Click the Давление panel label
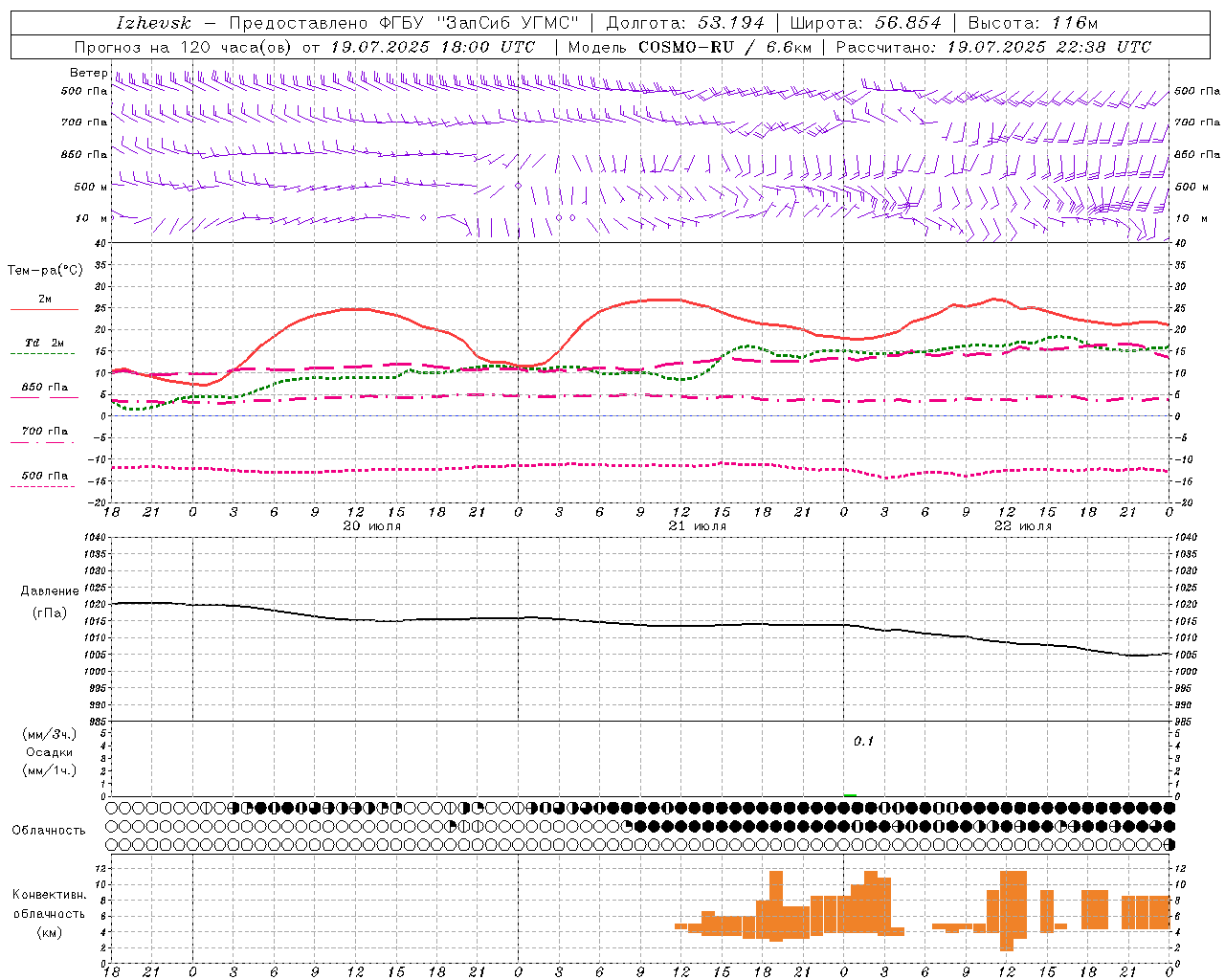This screenshot has width=1225, height=980. click(50, 591)
